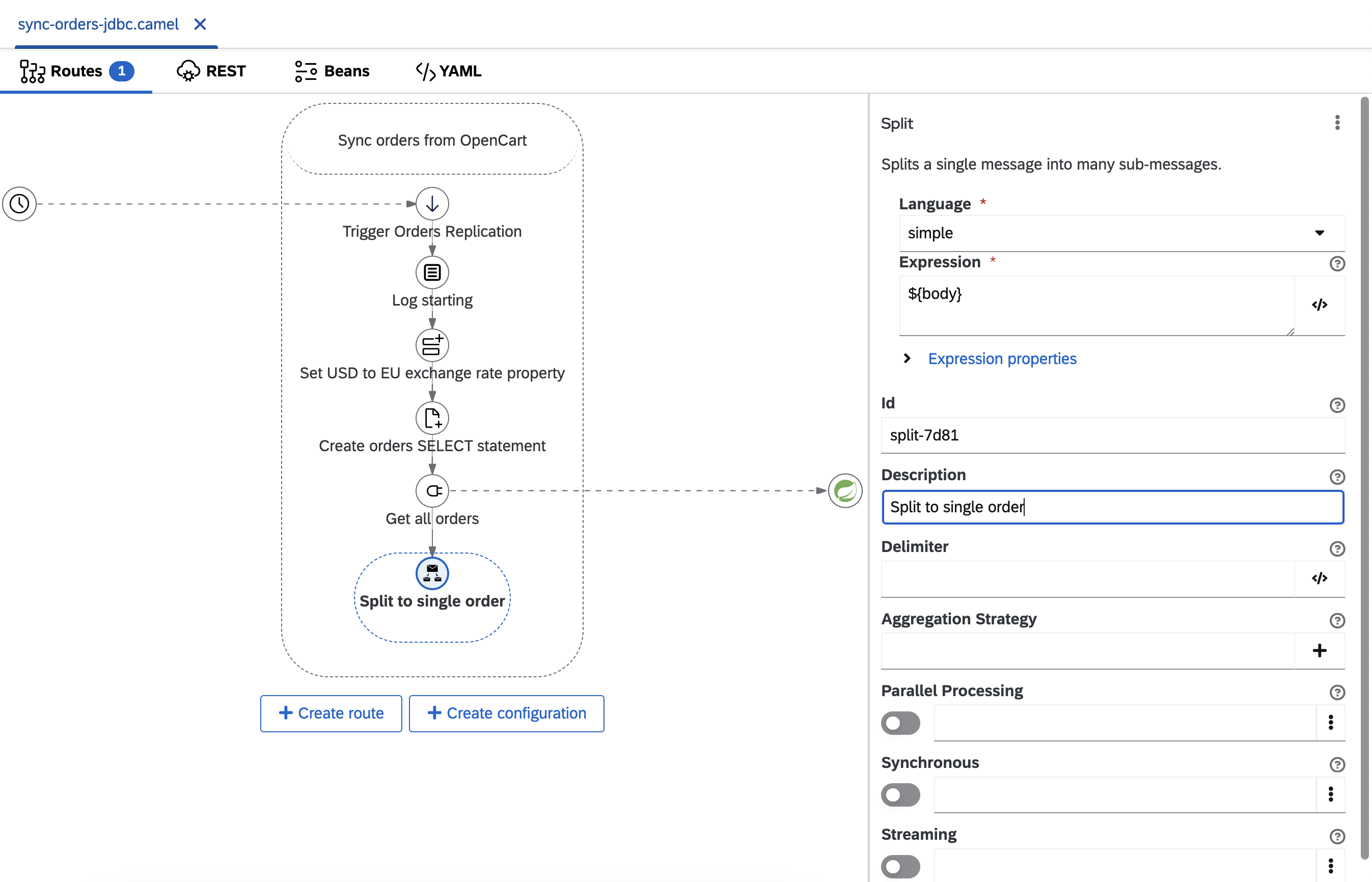Toggle the Parallel Processing switch
Screen dimensions: 1372x882
coord(900,723)
